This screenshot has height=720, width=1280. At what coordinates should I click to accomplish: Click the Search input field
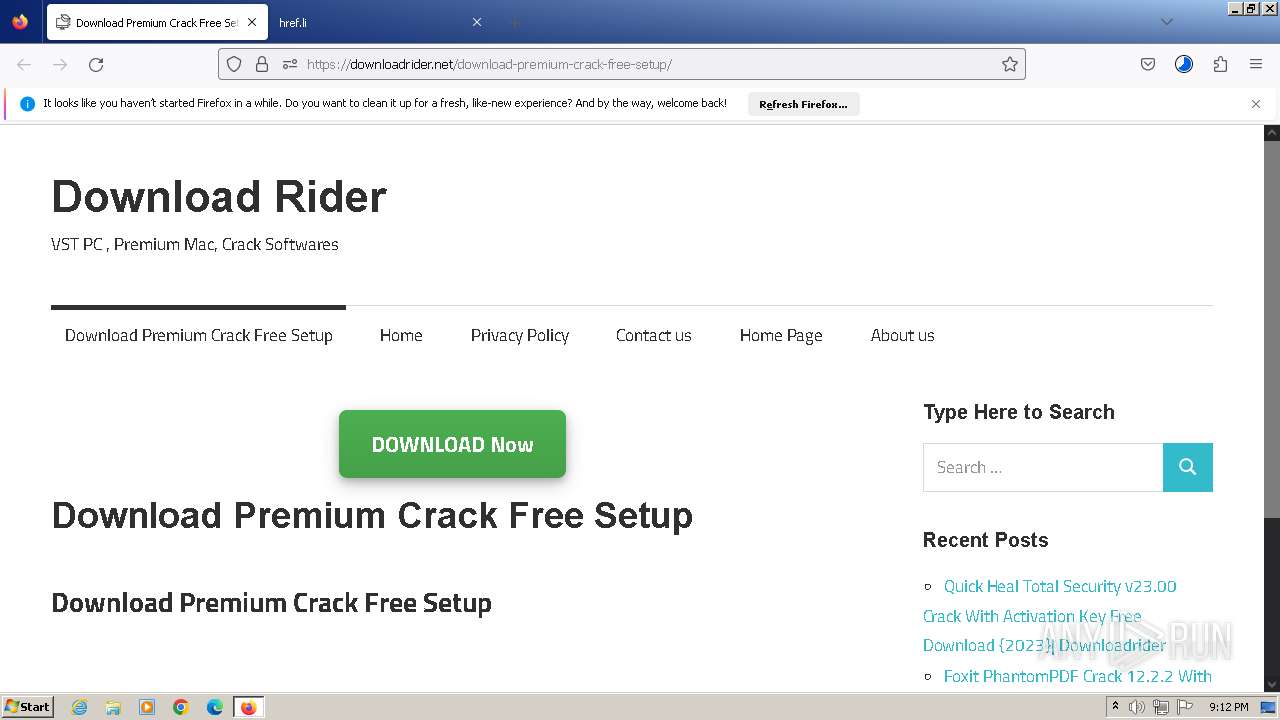point(1043,467)
